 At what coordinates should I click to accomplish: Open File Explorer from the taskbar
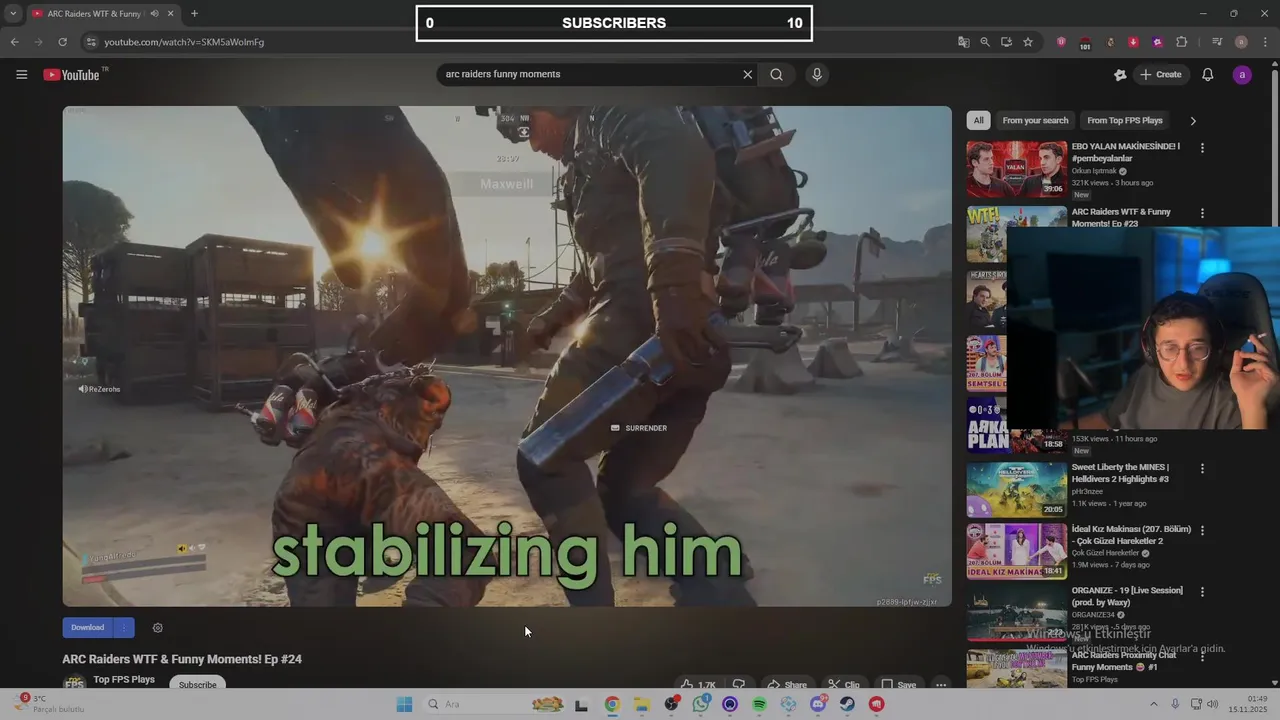641,704
